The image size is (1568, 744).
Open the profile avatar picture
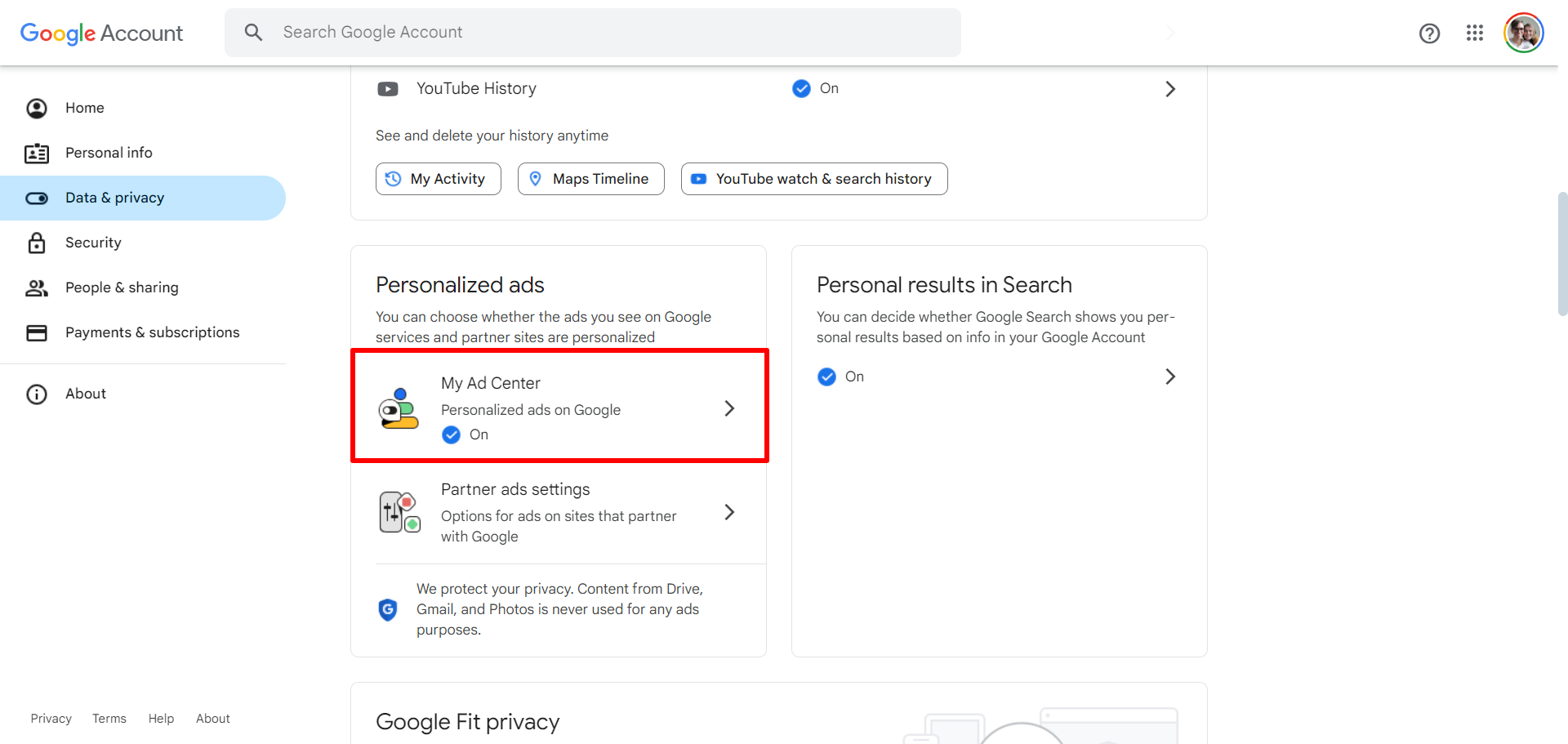point(1523,33)
